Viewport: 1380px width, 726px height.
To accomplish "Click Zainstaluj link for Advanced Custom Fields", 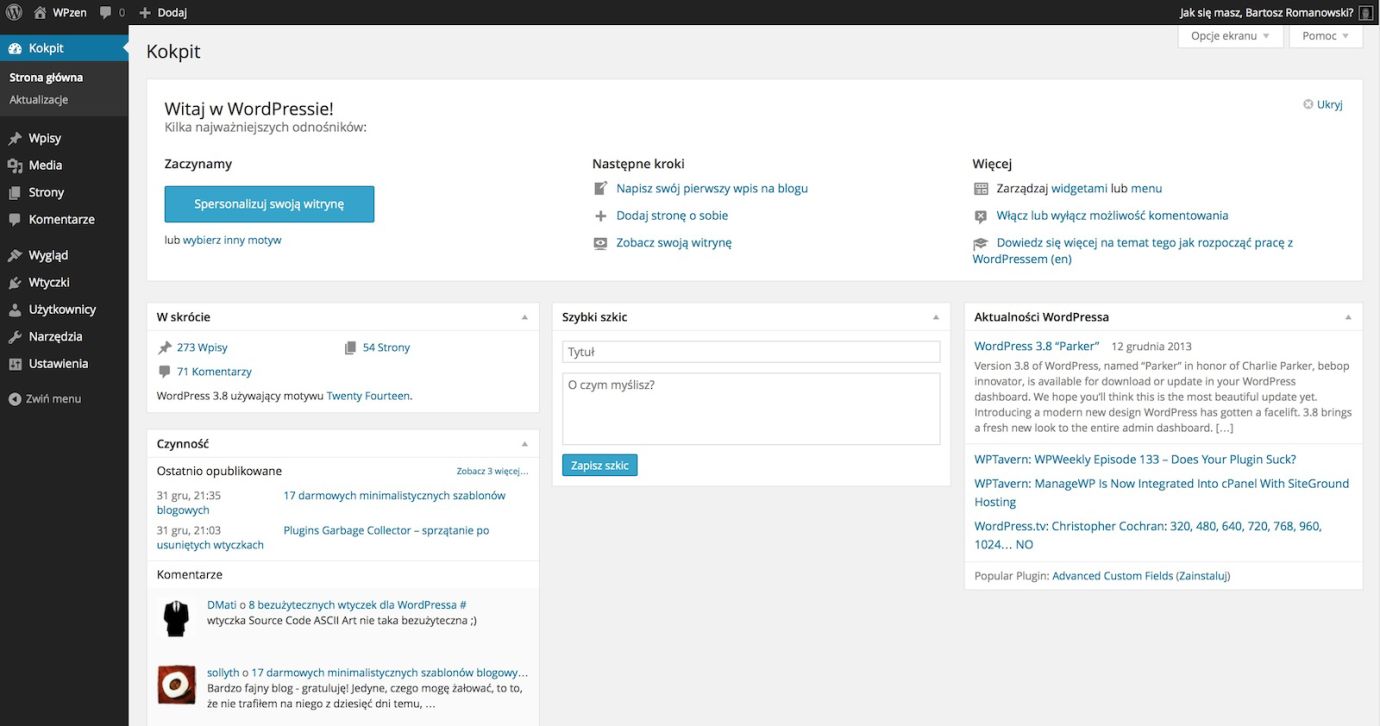I will coord(1203,576).
